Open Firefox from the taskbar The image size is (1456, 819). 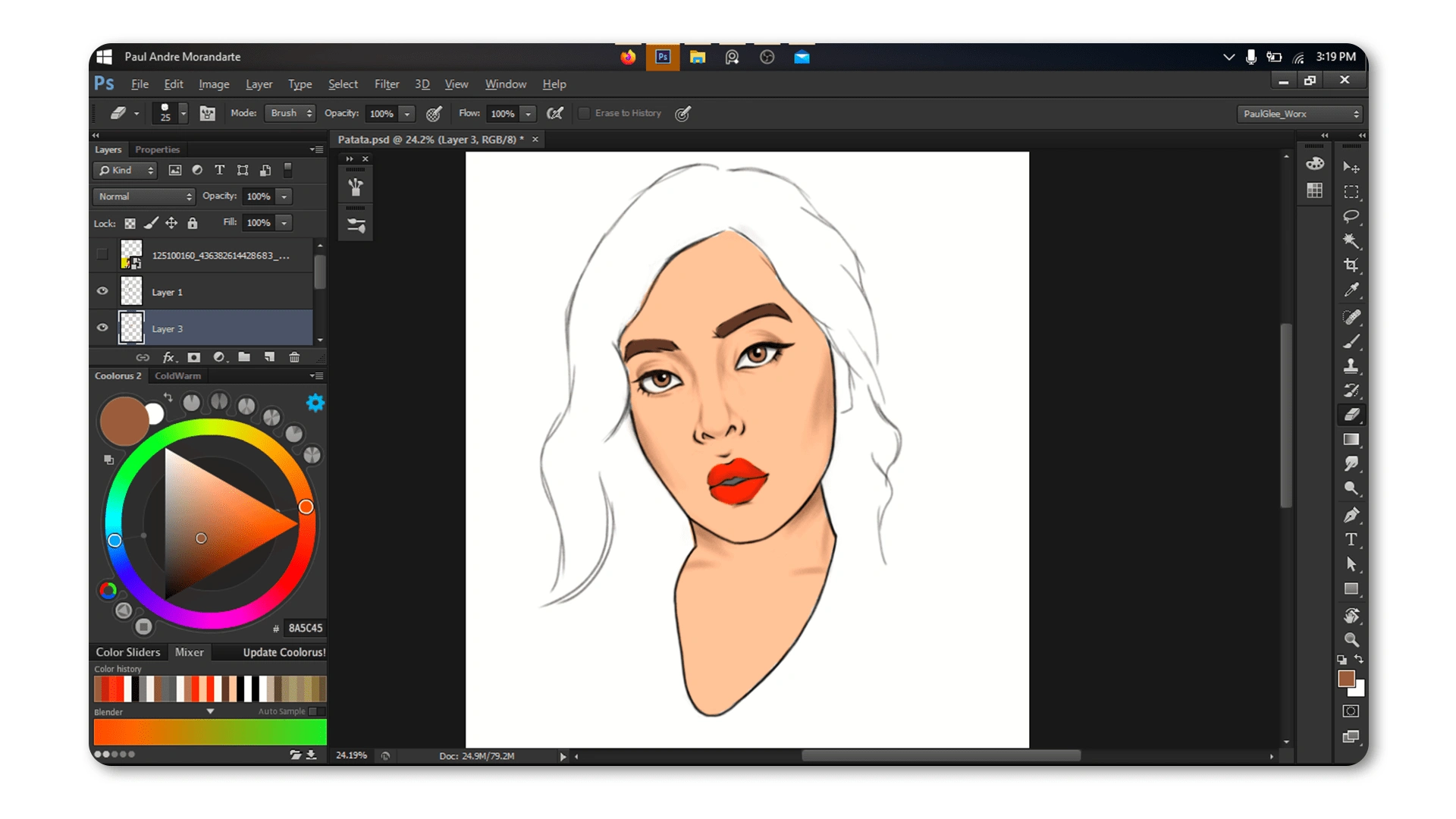click(628, 57)
